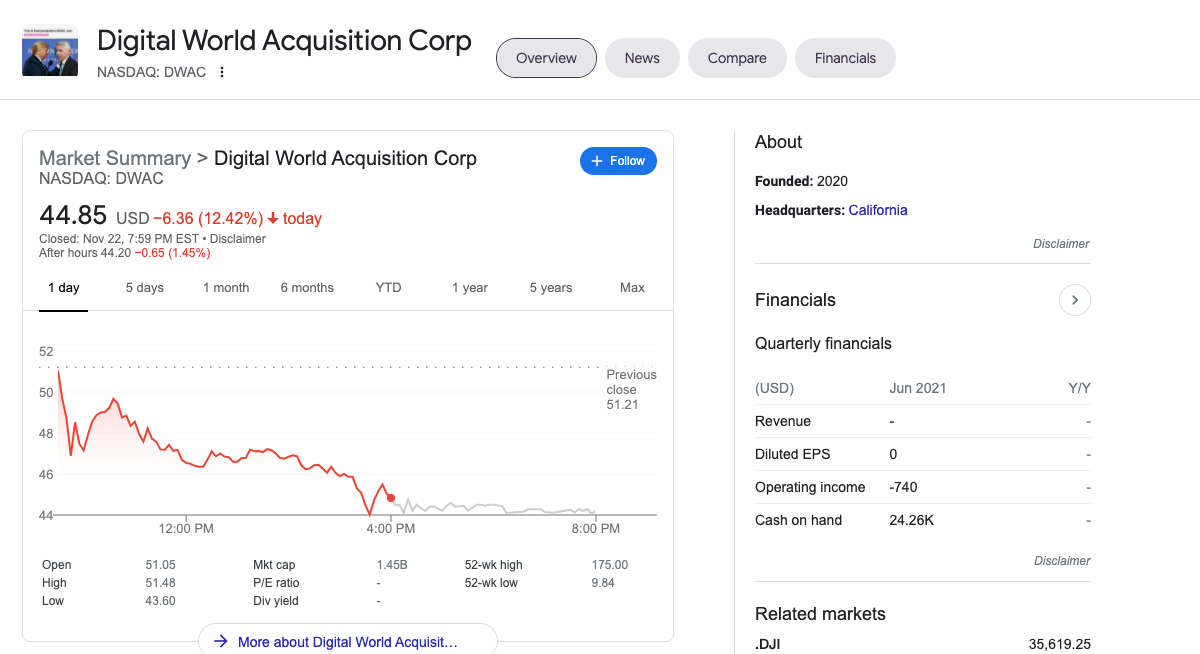Click the Disclaimer under the About section
This screenshot has width=1200, height=654.
[1061, 244]
